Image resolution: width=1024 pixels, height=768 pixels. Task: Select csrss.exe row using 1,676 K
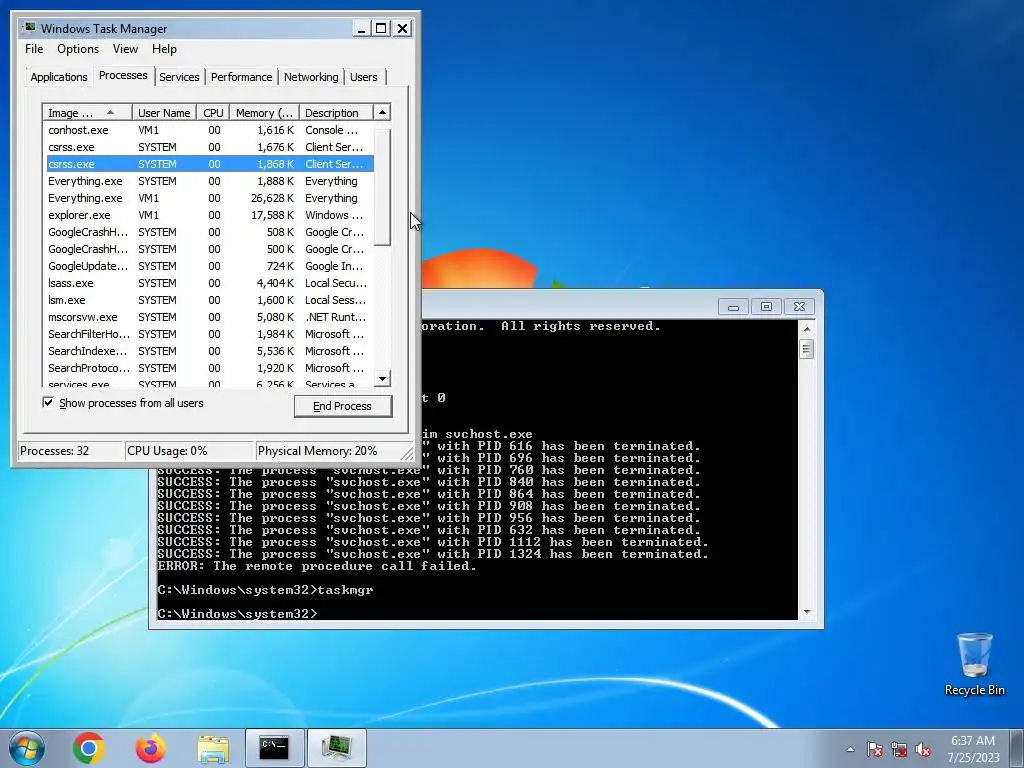[x=209, y=147]
